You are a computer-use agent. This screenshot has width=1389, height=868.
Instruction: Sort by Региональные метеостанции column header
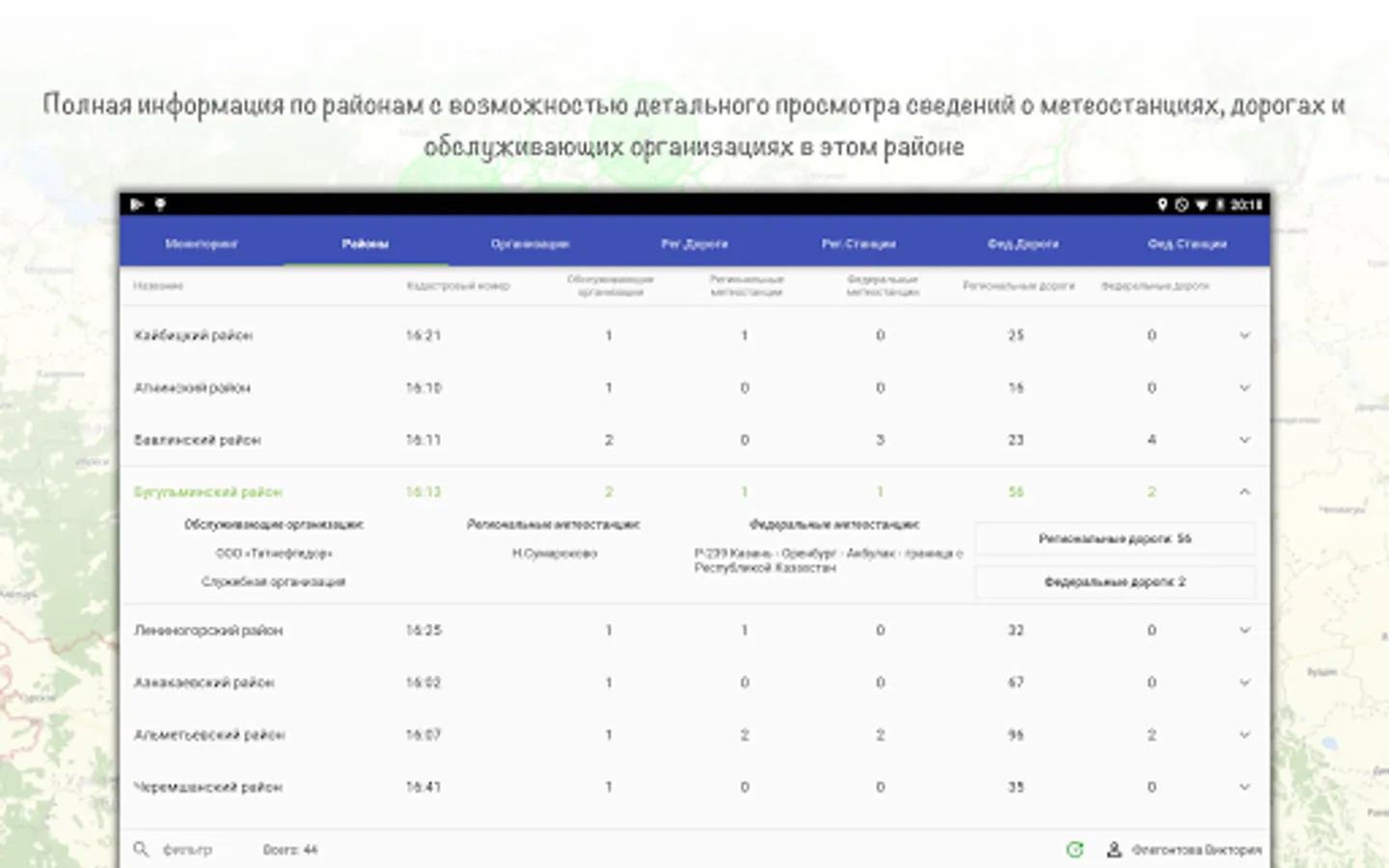coord(746,285)
